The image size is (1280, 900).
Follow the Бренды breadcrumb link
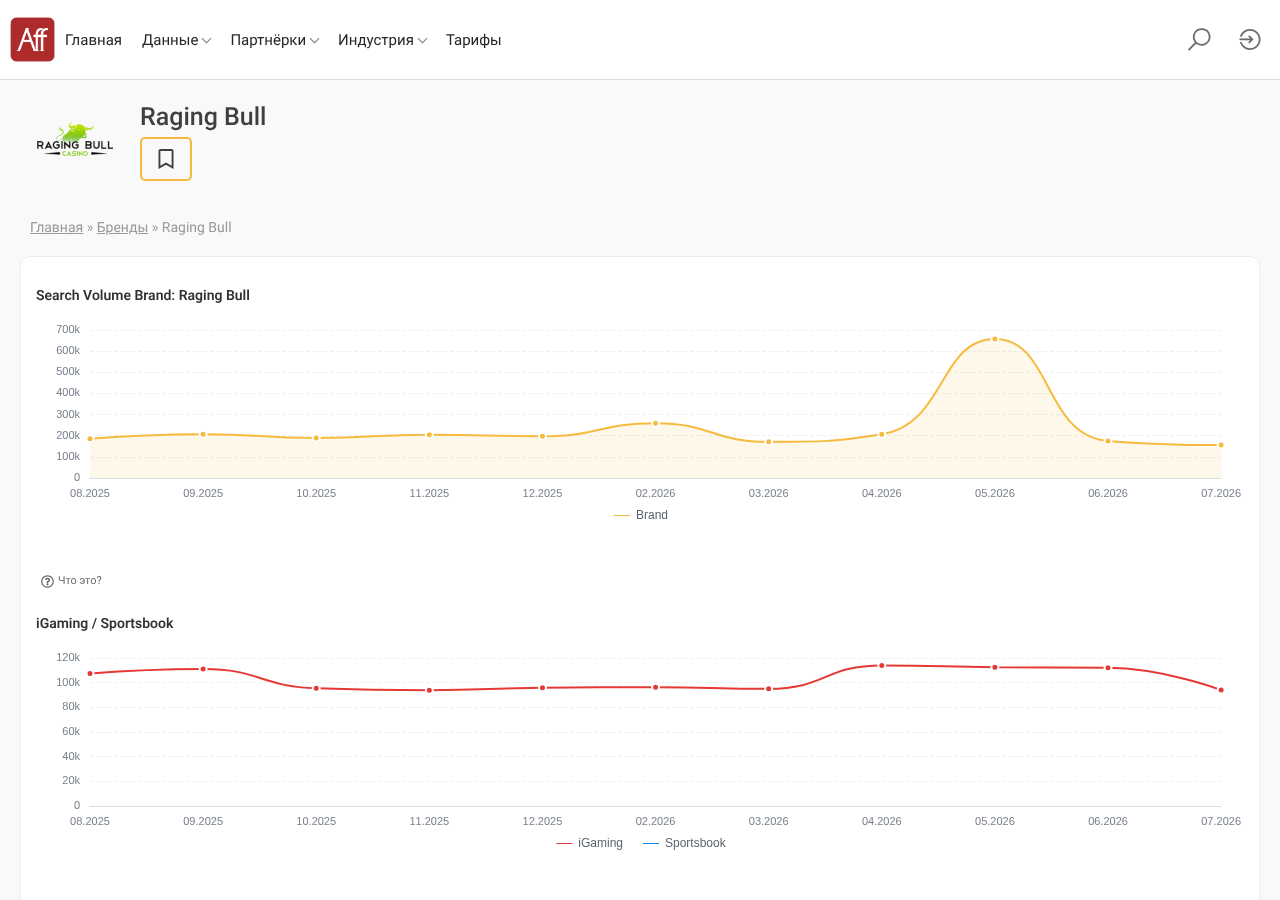click(122, 227)
